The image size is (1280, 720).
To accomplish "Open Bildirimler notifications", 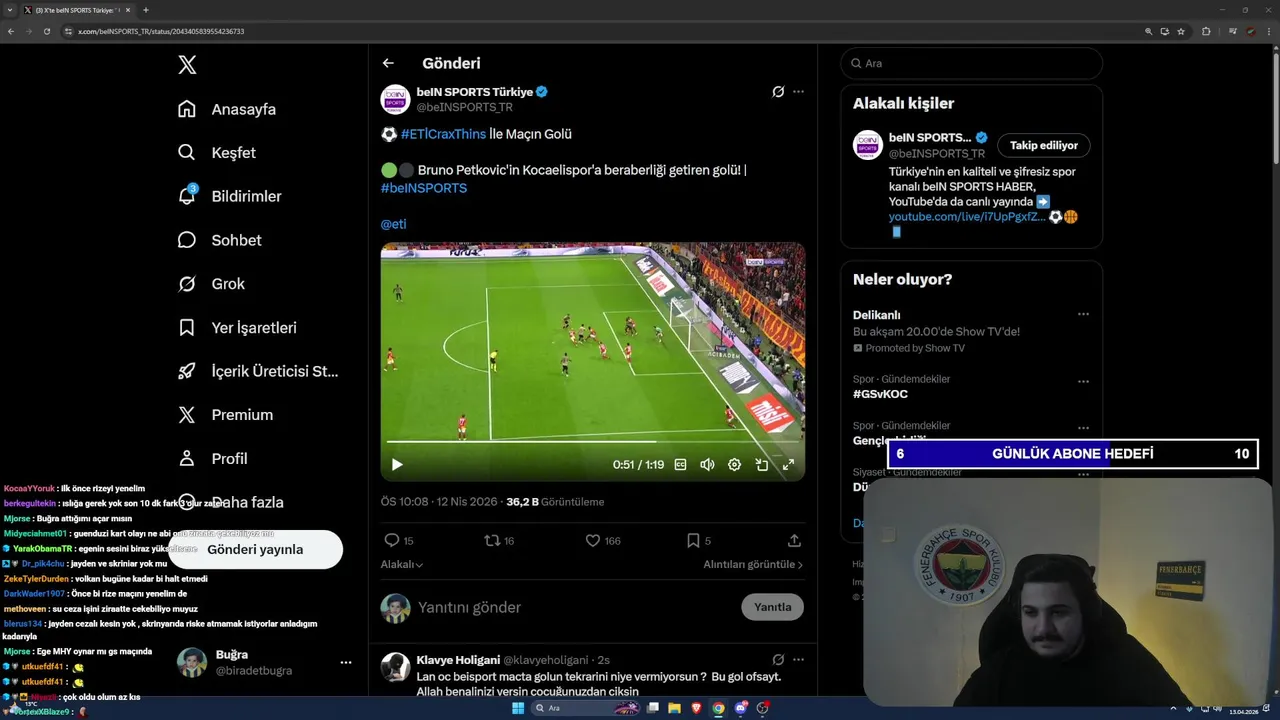I will coord(229,196).
